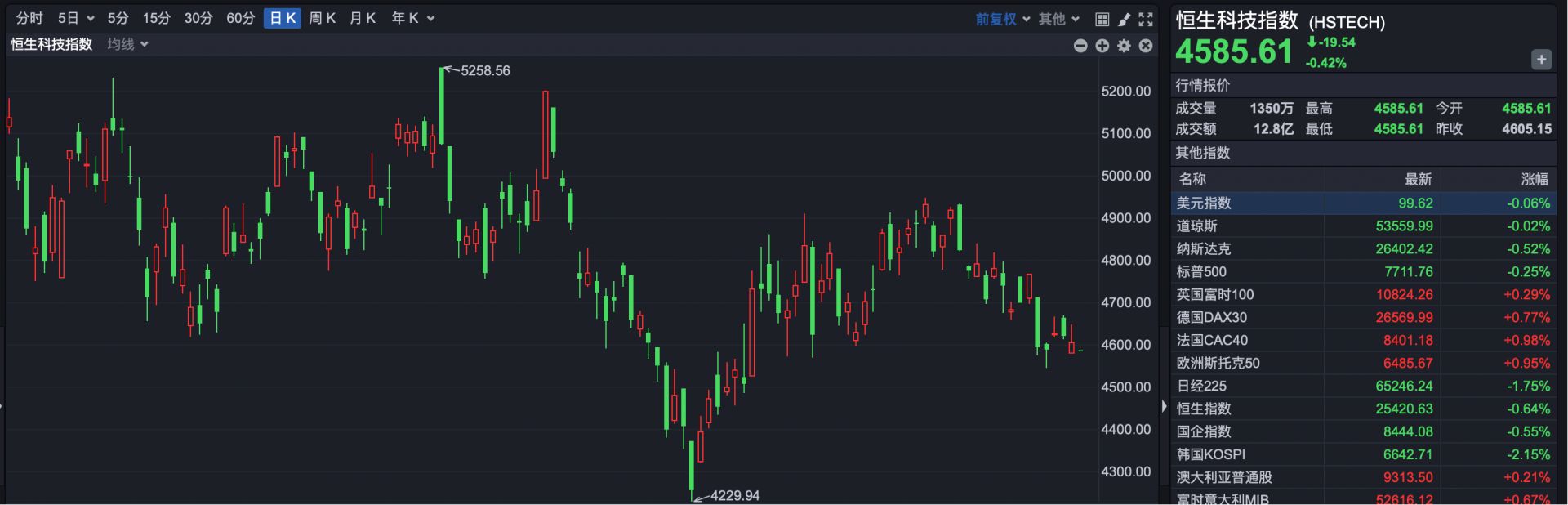The height and width of the screenshot is (505, 1568).
Task: Select the 欧洲斯托克50 index row
Action: coord(1363,363)
